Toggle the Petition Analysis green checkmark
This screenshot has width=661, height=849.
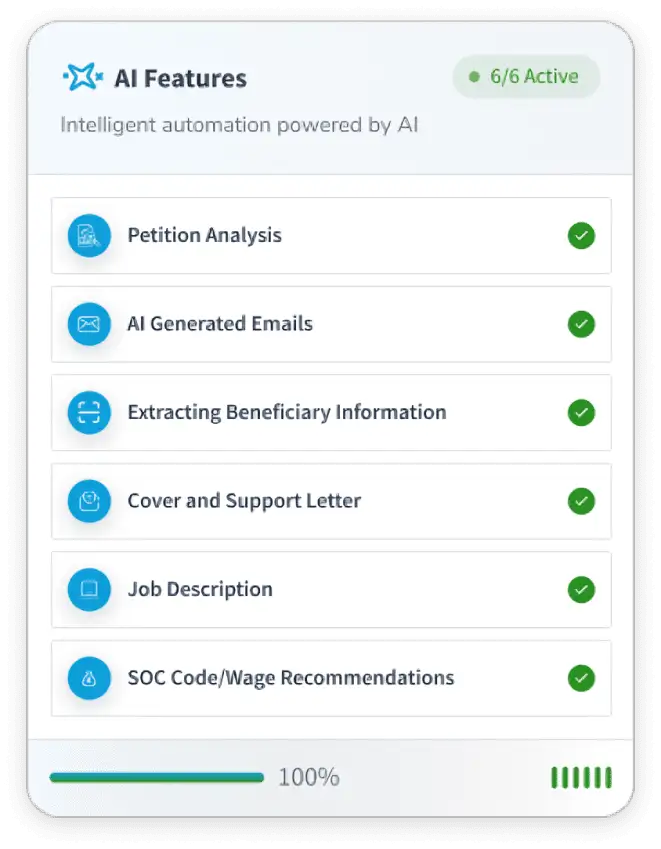coord(581,236)
